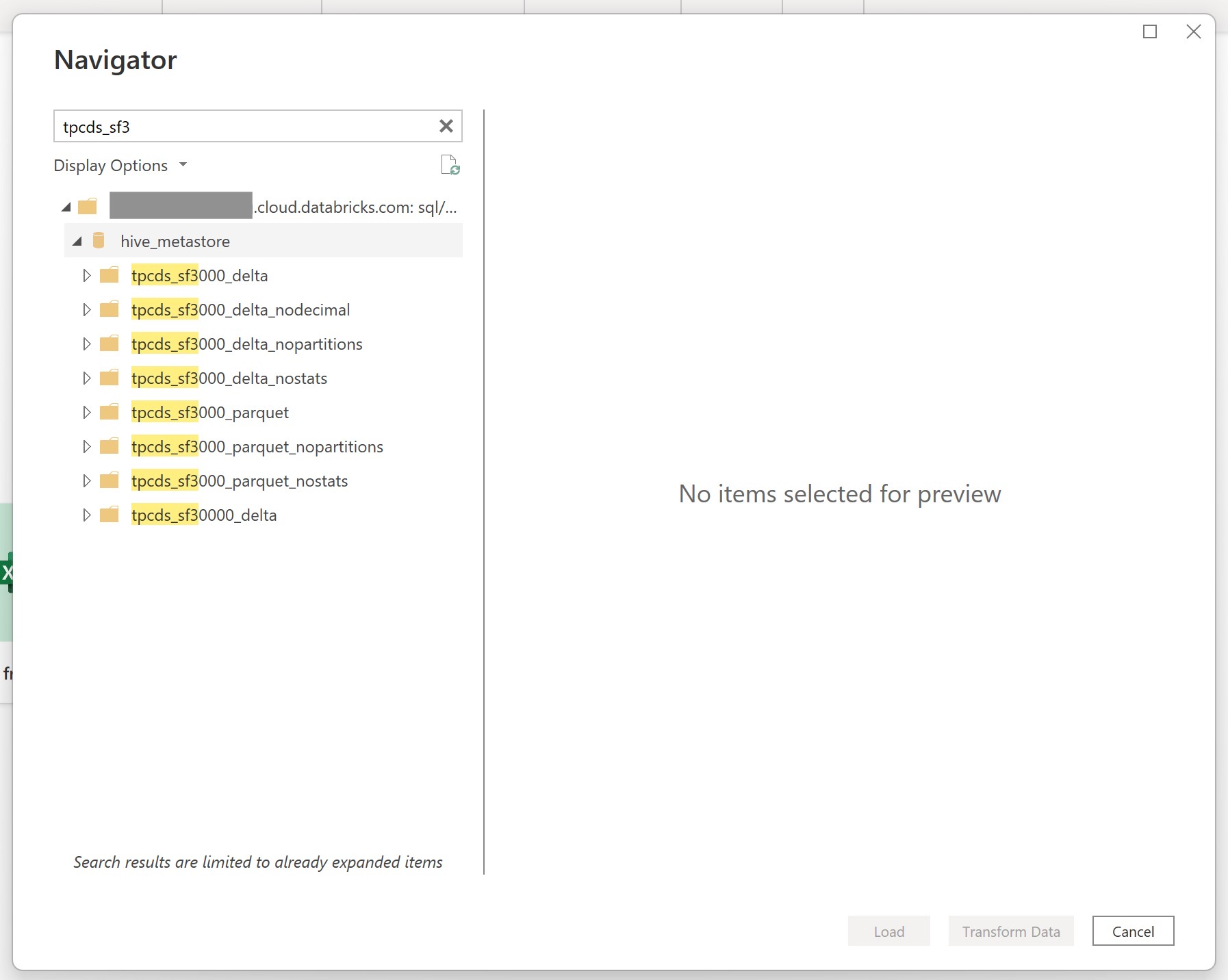1228x980 pixels.
Task: Click the folder icon beside tpcds_sf3000_delta
Action: (110, 275)
